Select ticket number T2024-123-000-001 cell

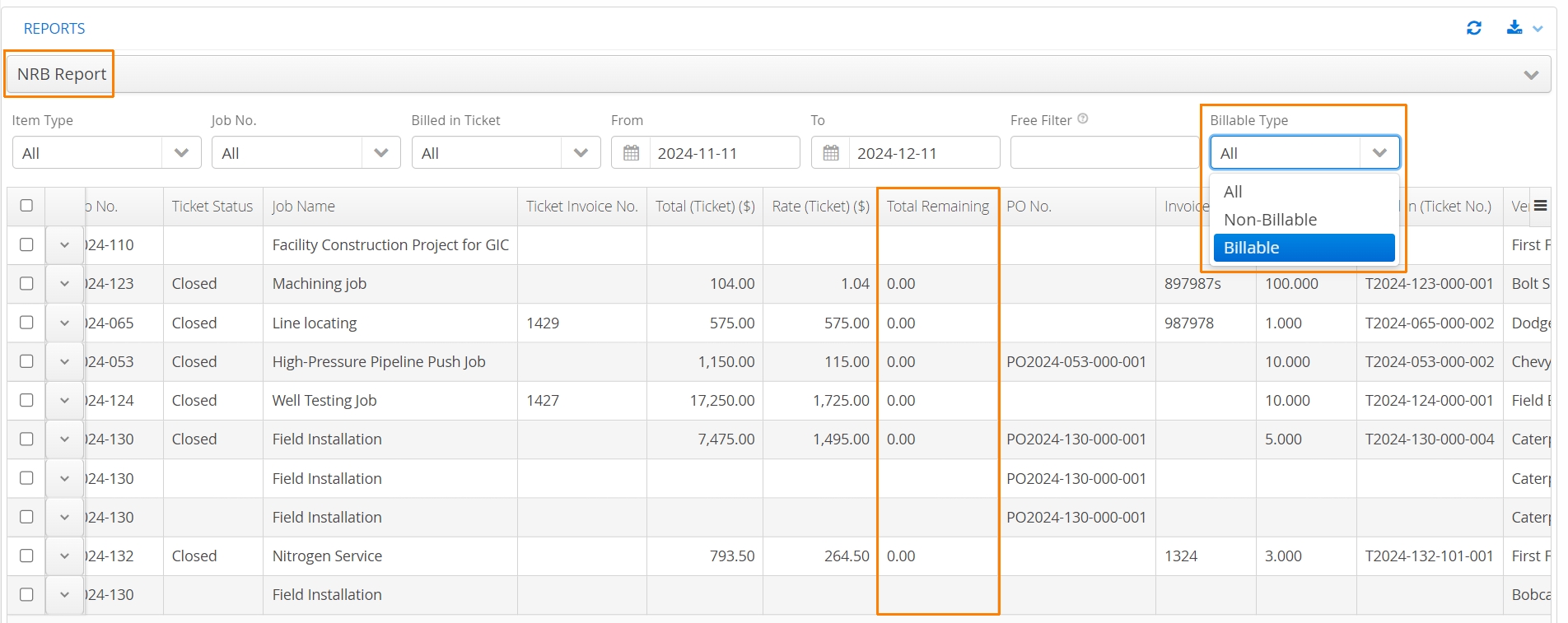1429,283
